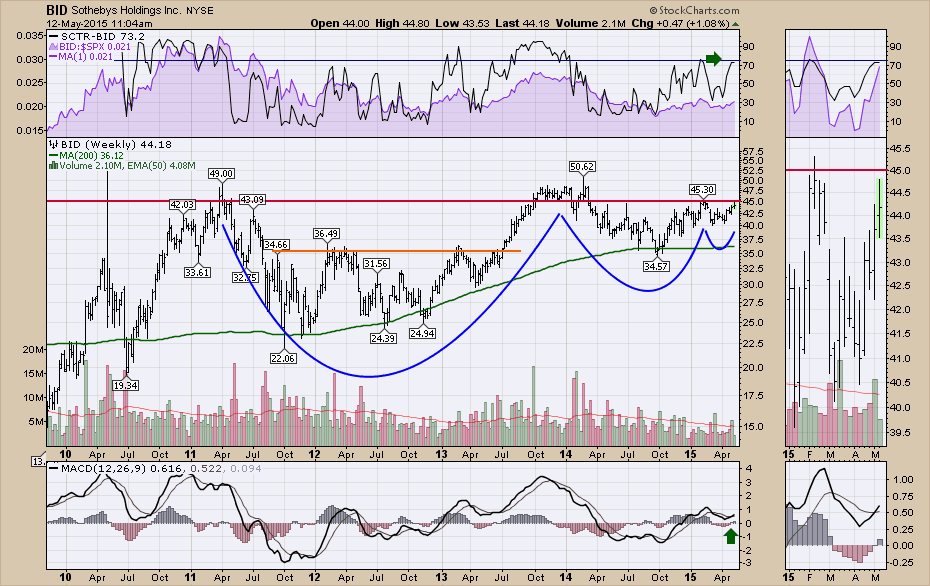Click the 24.39 low price label
Screen dimensions: 930x586
click(383, 338)
